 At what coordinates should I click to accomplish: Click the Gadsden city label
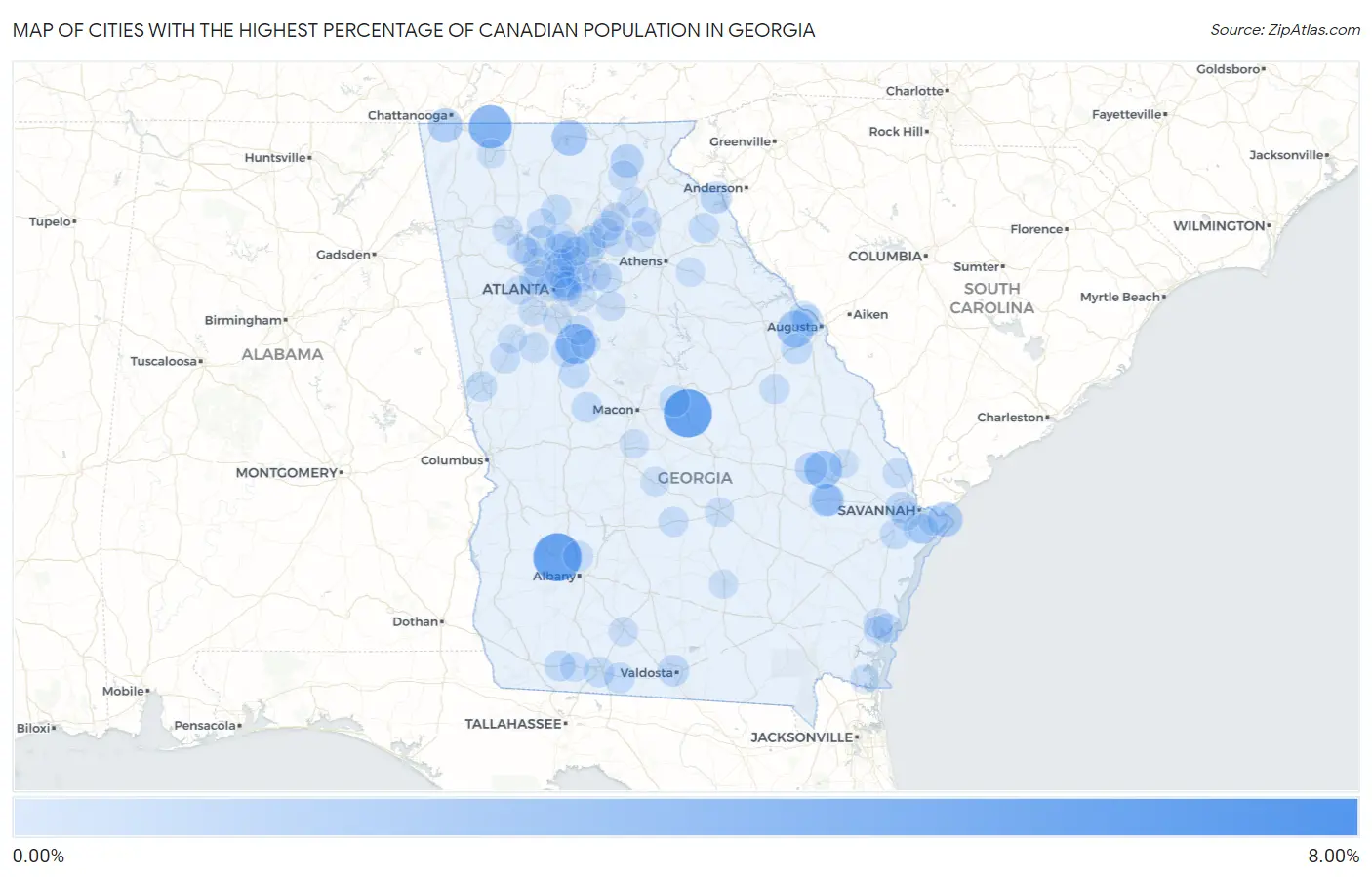pyautogui.click(x=343, y=255)
